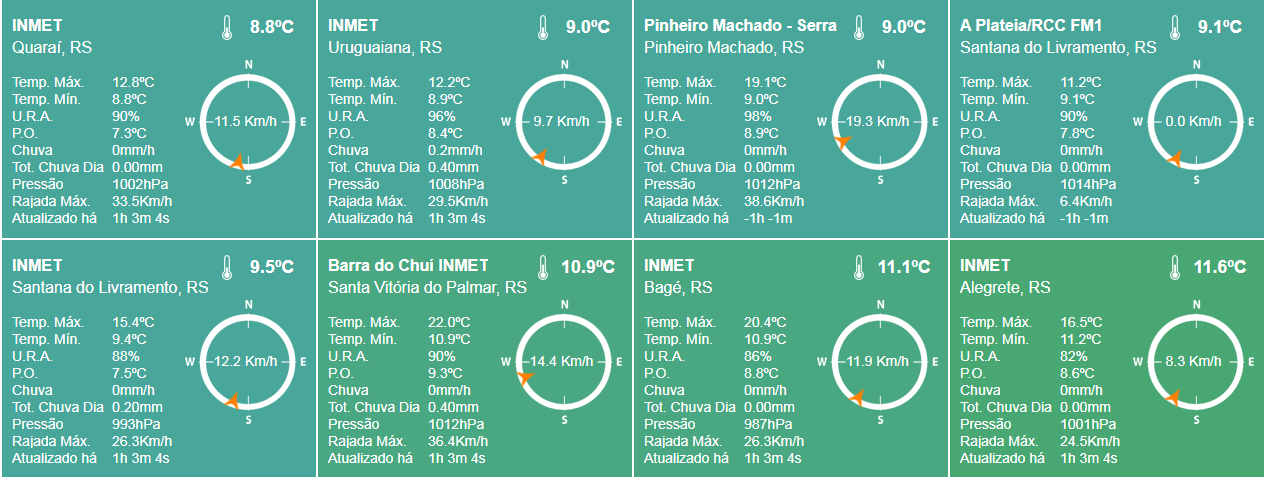Viewport: 1267px width, 477px height.
Task: Click the 8.3 Km/h compass on Alegrete card
Action: (x=1196, y=361)
